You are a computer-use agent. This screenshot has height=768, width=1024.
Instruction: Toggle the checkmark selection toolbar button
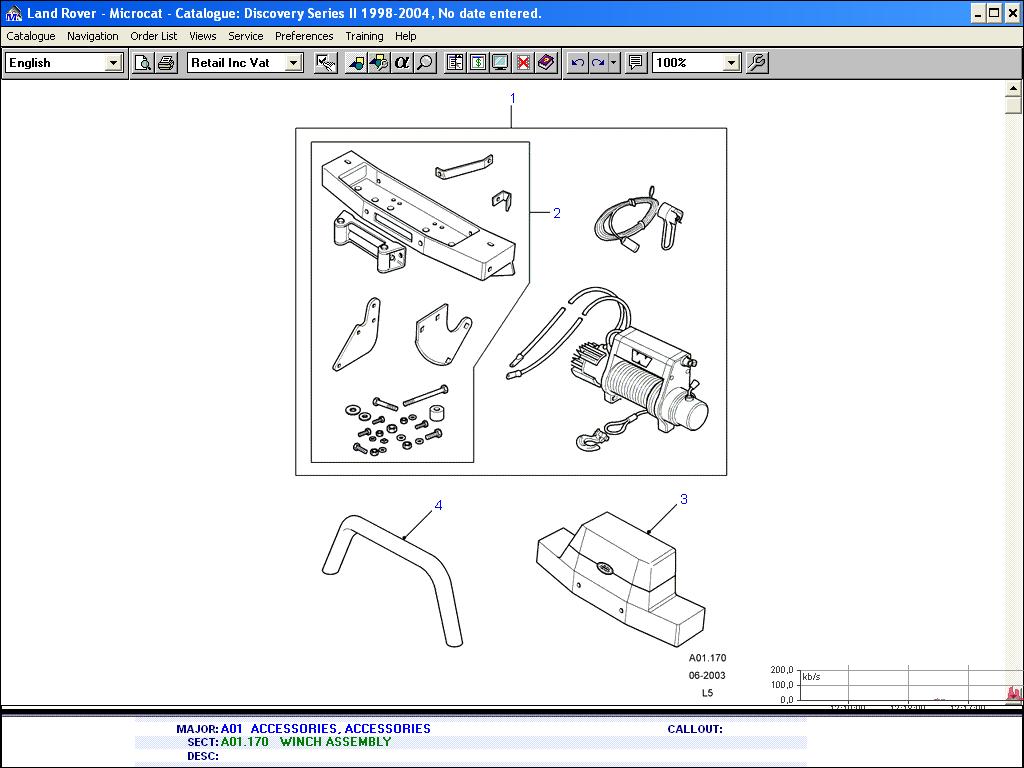point(325,62)
